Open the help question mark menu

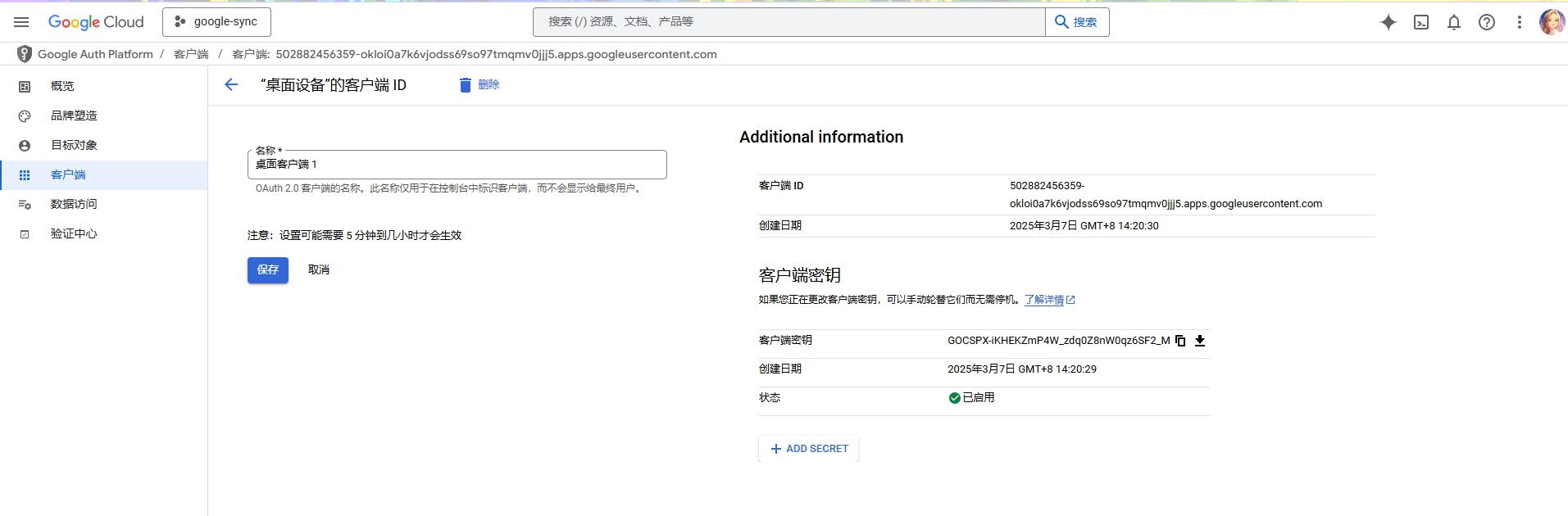coord(1487,22)
